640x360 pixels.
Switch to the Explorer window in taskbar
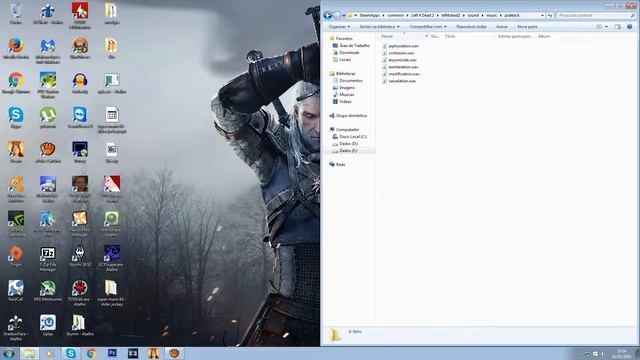coord(29,353)
